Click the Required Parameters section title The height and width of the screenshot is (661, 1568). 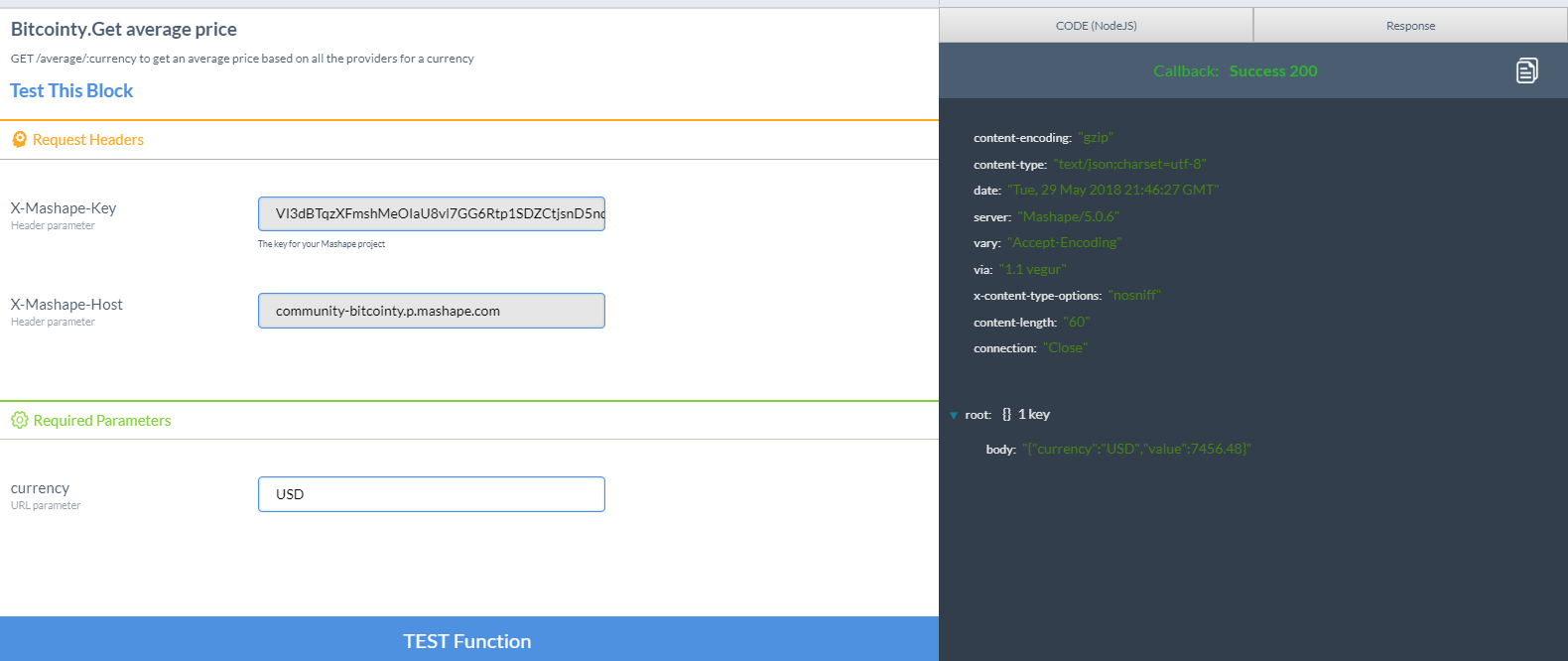[102, 421]
